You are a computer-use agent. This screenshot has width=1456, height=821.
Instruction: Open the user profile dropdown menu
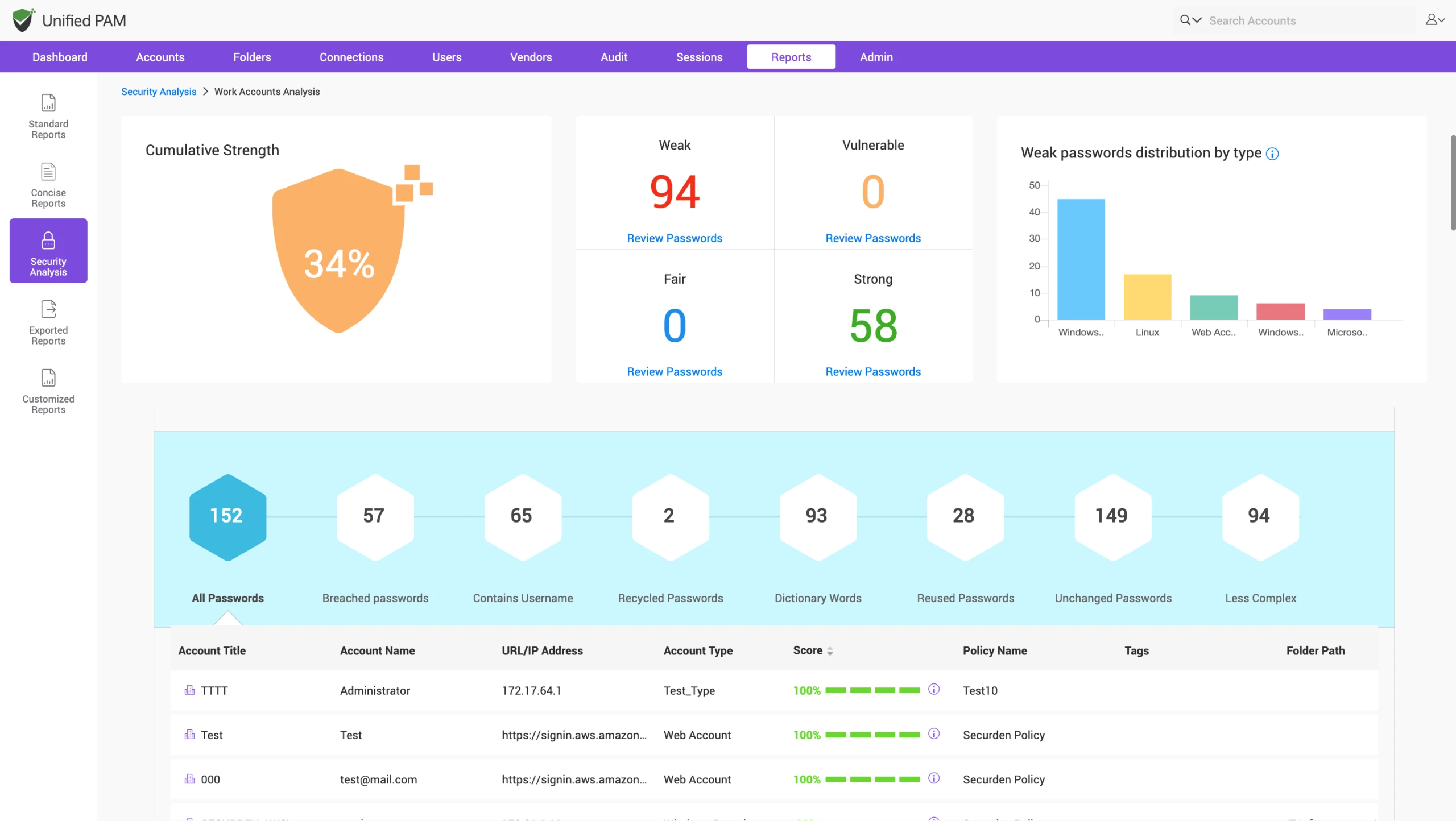pyautogui.click(x=1435, y=20)
